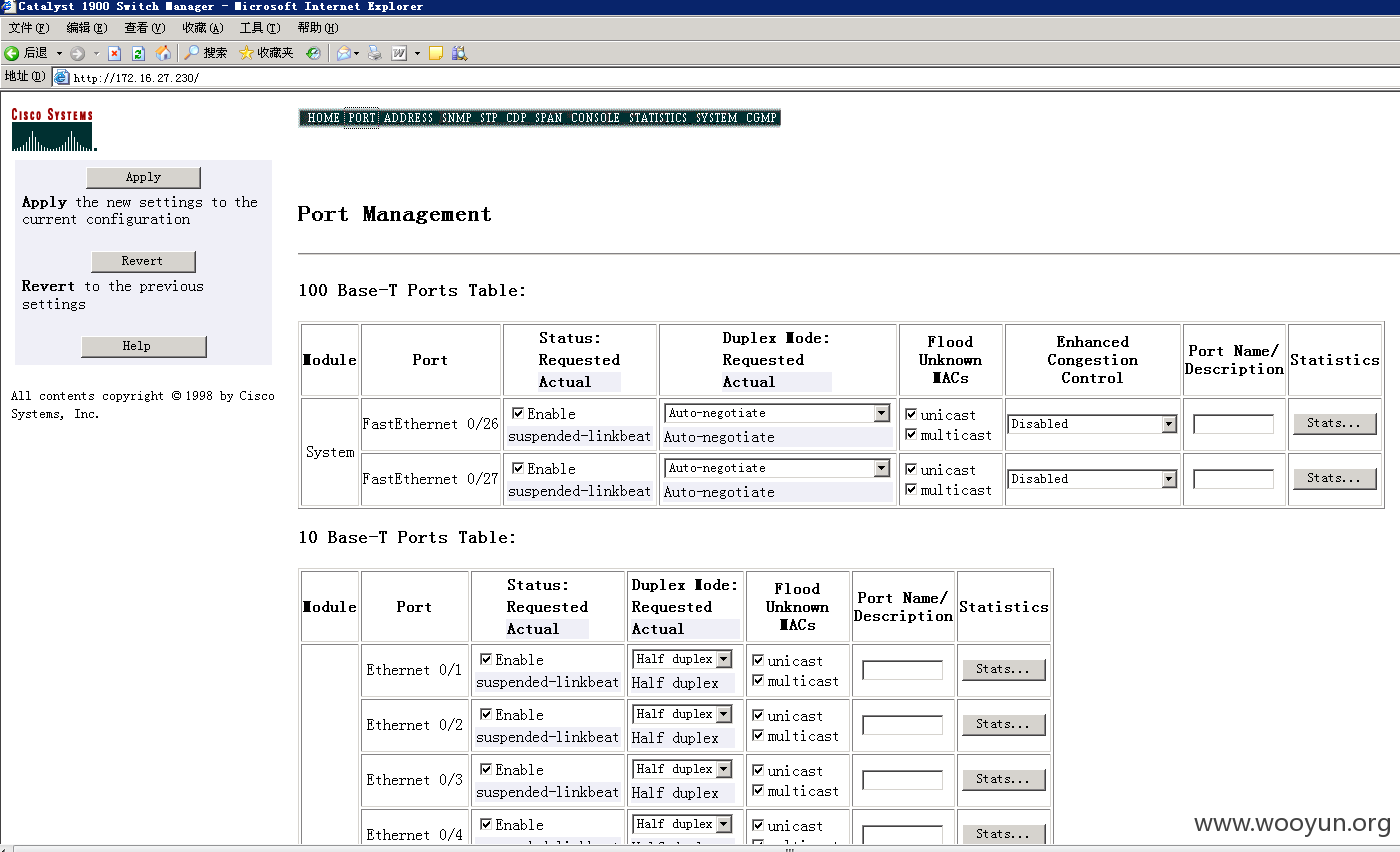Open the 编辑(E) Edit menu
Image resolution: width=1400 pixels, height=852 pixels.
click(x=86, y=28)
